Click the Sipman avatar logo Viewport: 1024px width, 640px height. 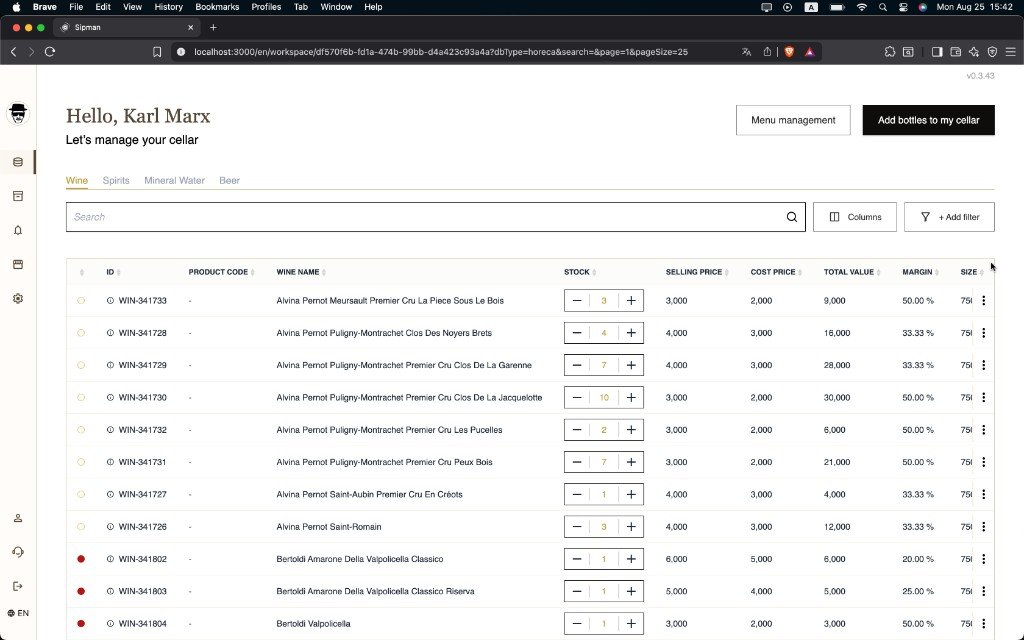[x=18, y=114]
